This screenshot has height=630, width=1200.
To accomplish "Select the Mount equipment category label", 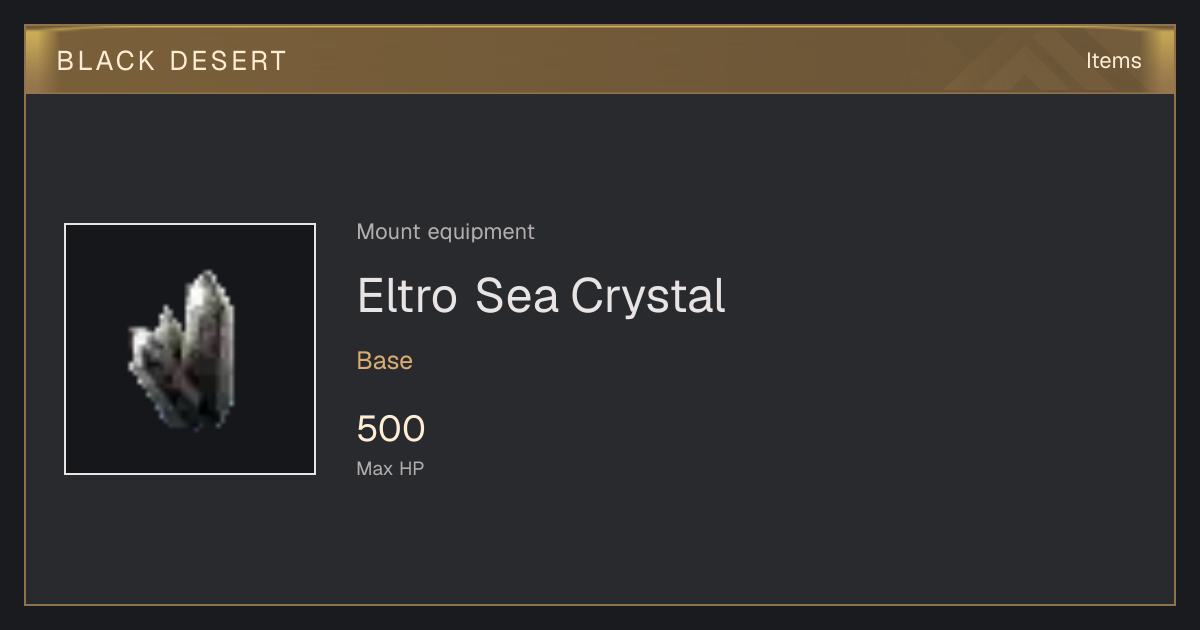I will [x=445, y=232].
